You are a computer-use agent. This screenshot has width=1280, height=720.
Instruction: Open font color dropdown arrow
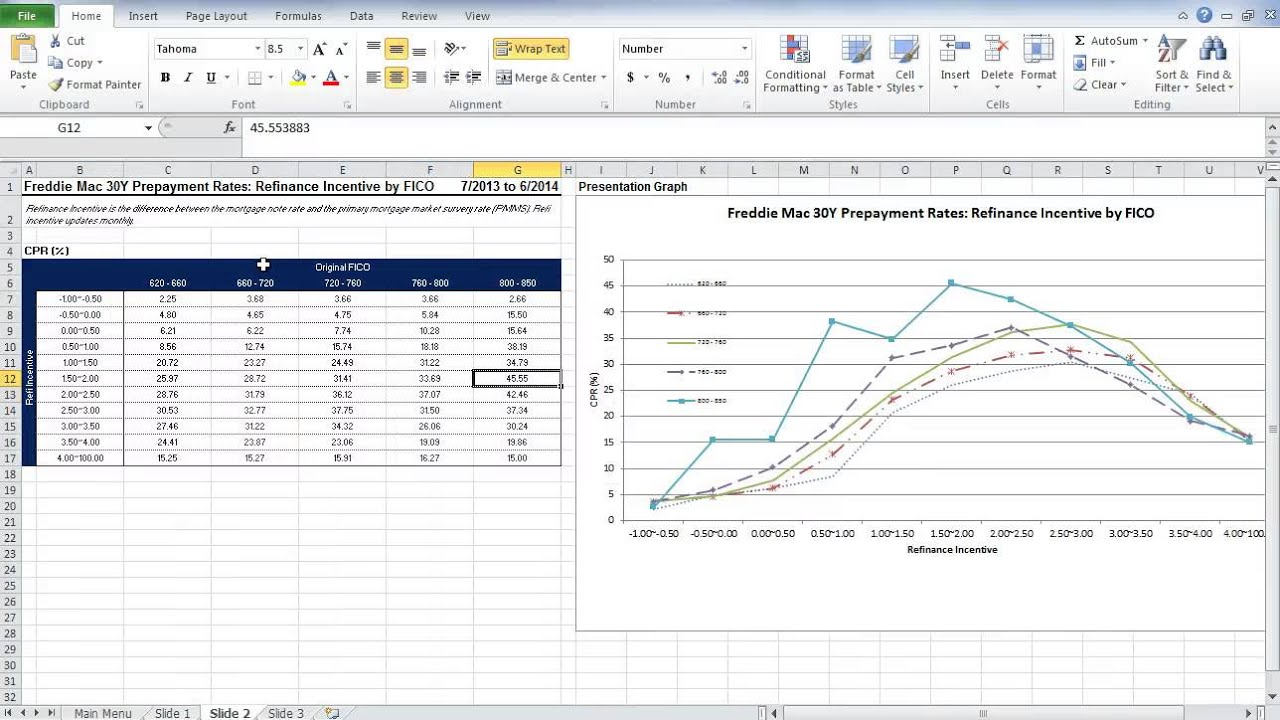click(346, 78)
